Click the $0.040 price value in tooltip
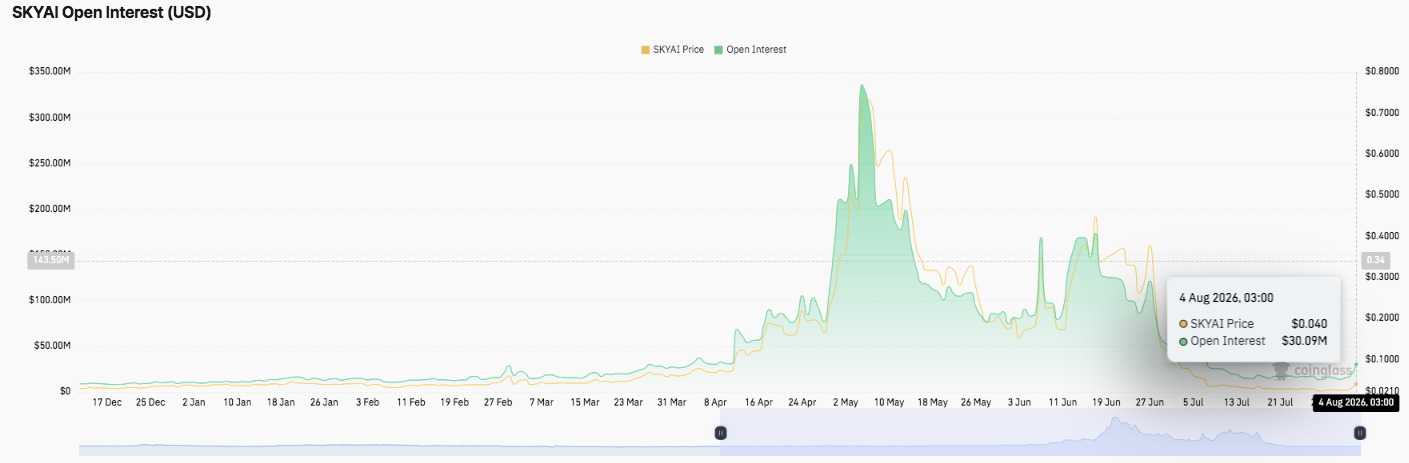 1309,324
